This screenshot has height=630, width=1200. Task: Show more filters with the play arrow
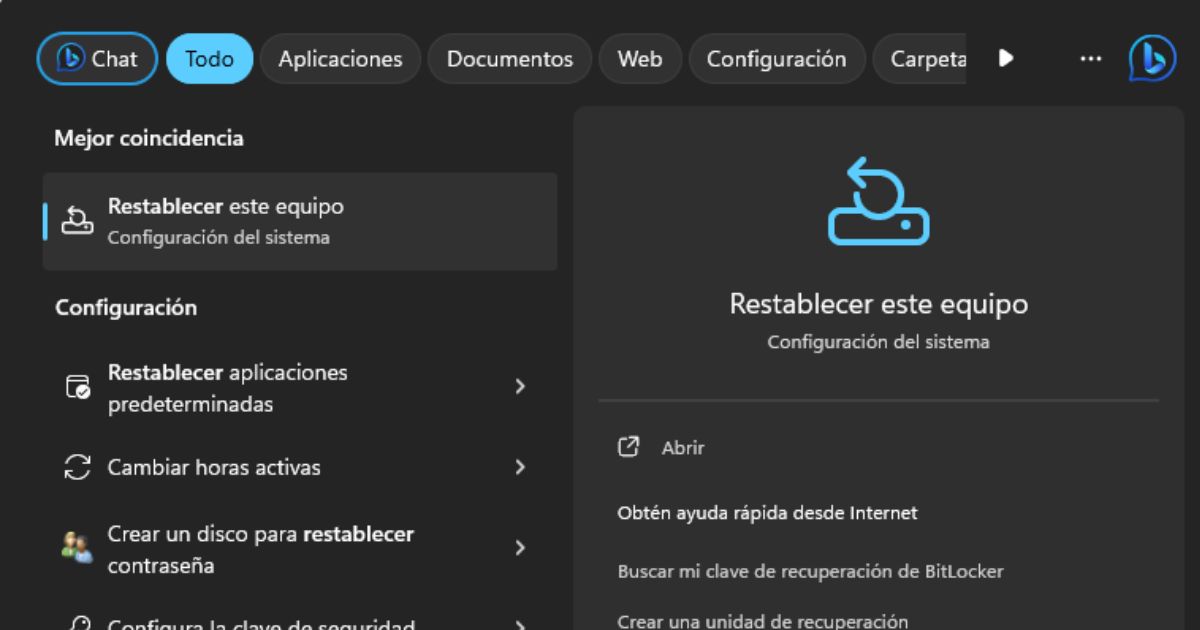click(1006, 59)
